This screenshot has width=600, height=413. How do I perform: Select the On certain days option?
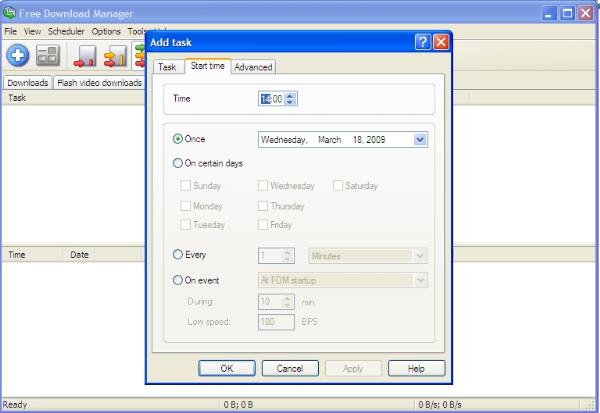tap(178, 163)
